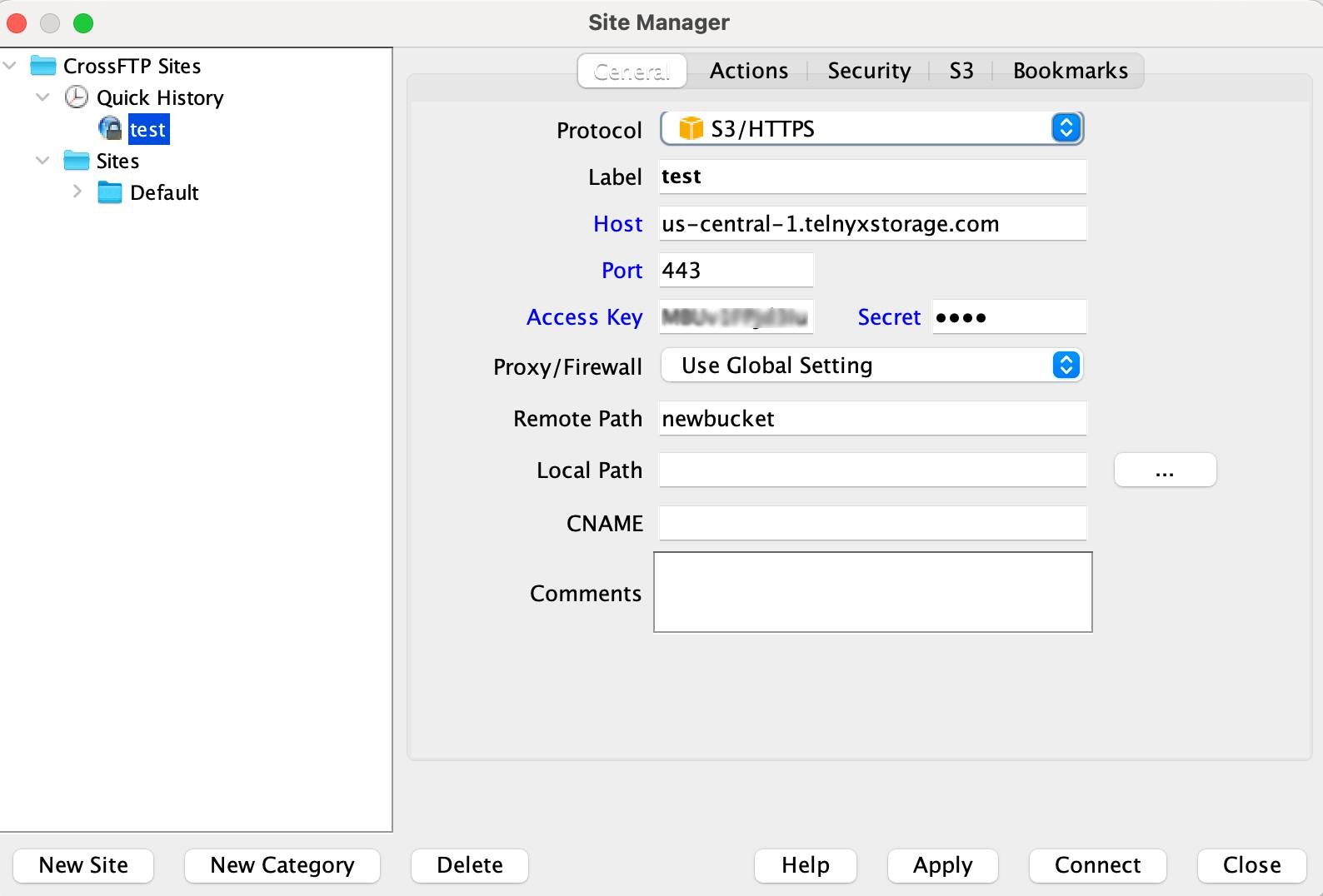Click the New Site button
1323x896 pixels.
tap(83, 866)
